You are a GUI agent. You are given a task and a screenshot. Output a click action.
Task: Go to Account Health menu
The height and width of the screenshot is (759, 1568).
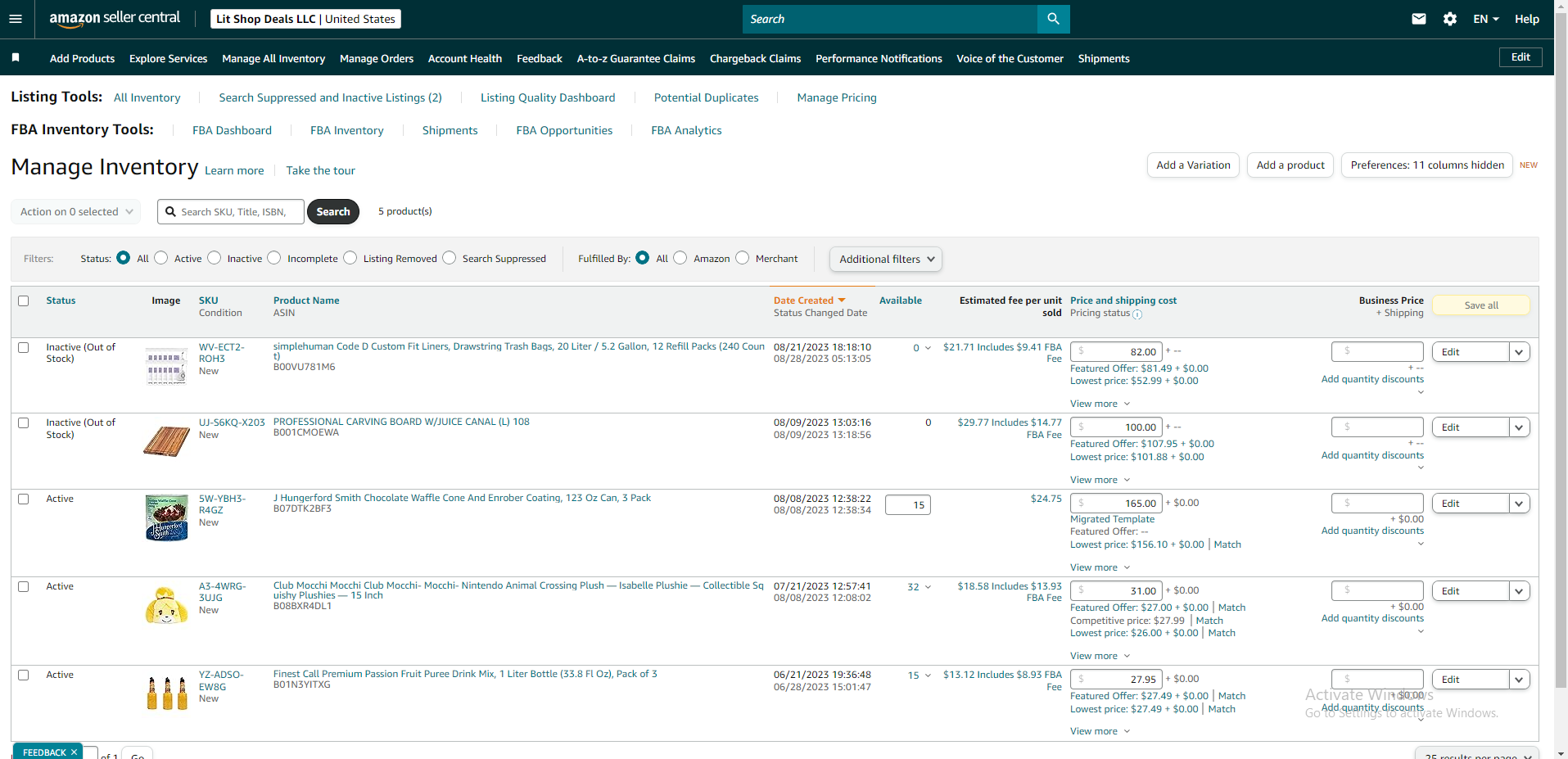(x=465, y=58)
